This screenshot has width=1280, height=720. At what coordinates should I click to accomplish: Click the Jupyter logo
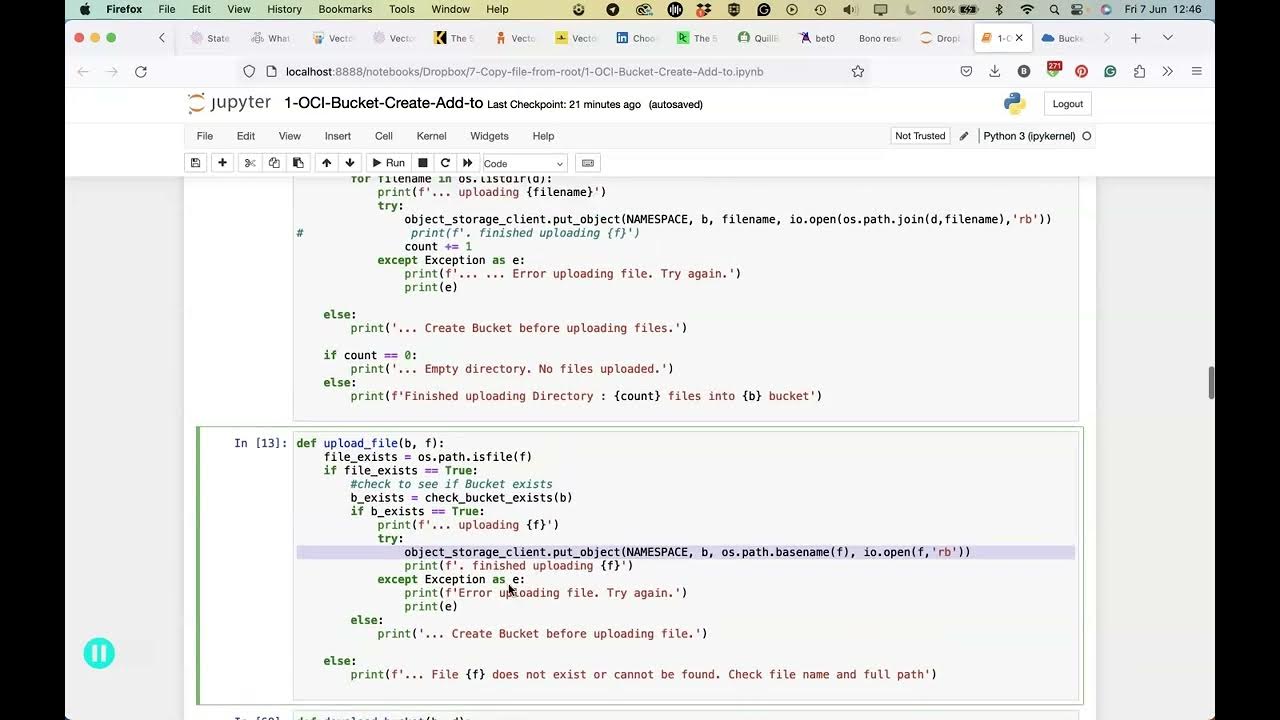coord(229,103)
